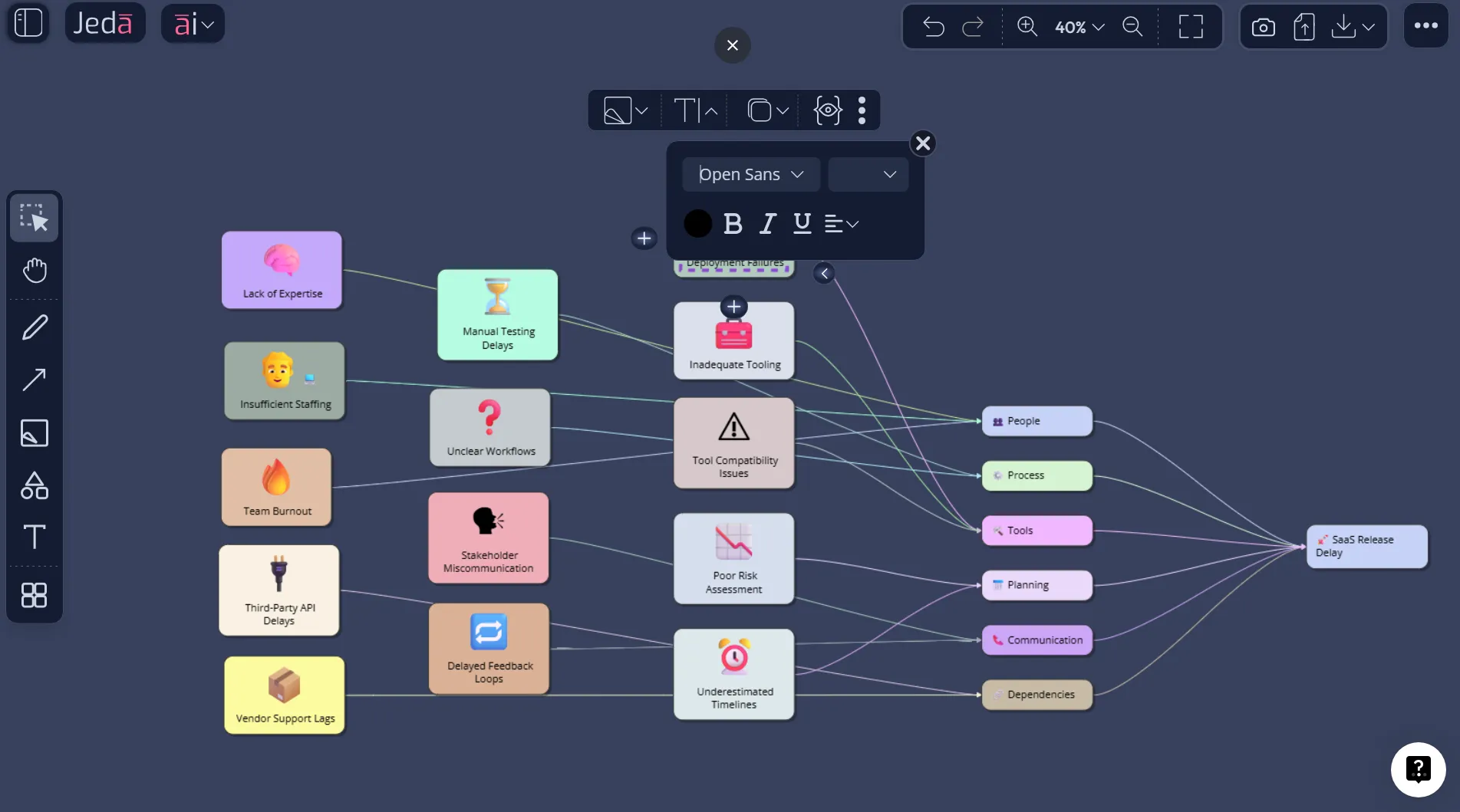The image size is (1460, 812).
Task: Zoom in with the magnifier plus icon
Action: pos(1027,26)
